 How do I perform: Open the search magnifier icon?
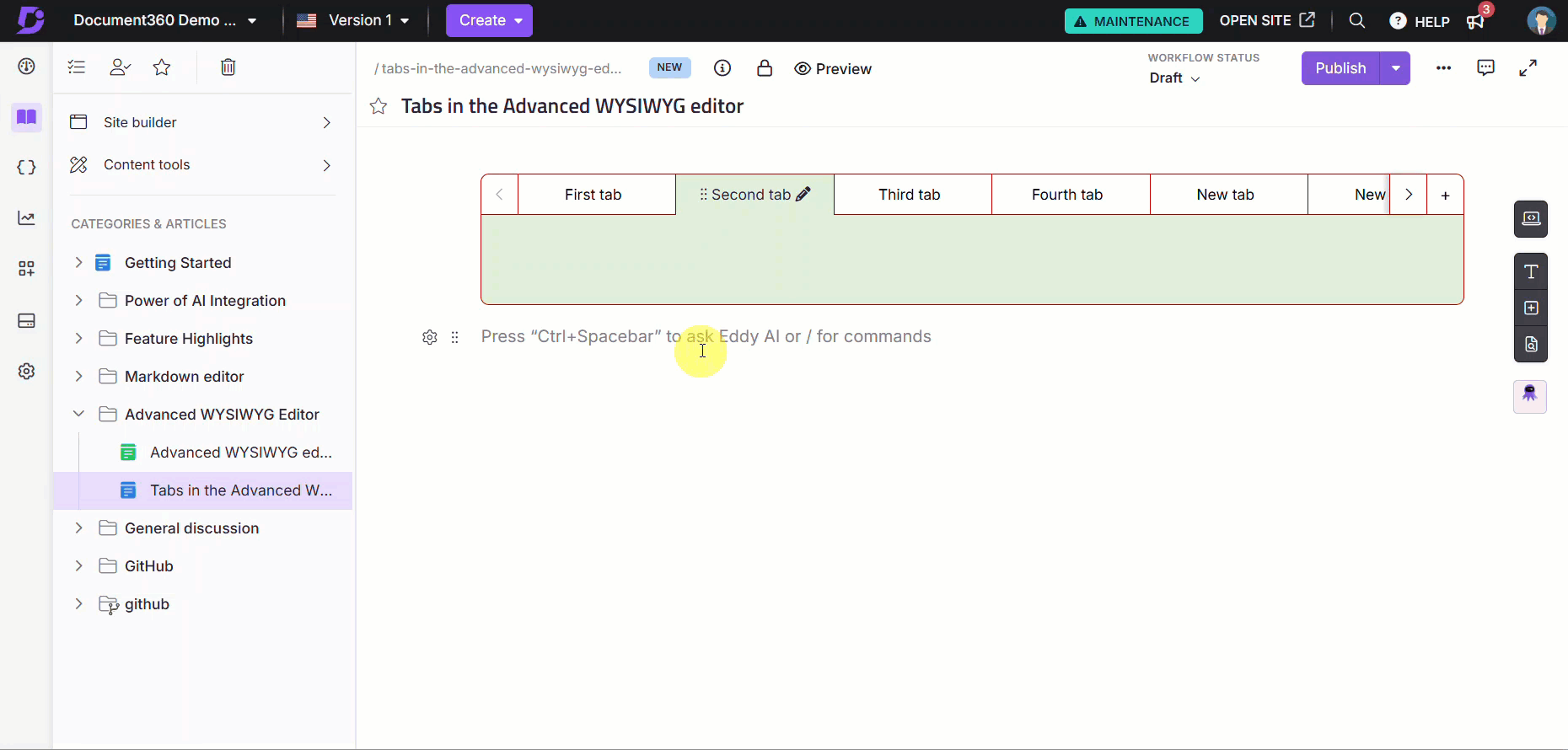click(x=1357, y=20)
